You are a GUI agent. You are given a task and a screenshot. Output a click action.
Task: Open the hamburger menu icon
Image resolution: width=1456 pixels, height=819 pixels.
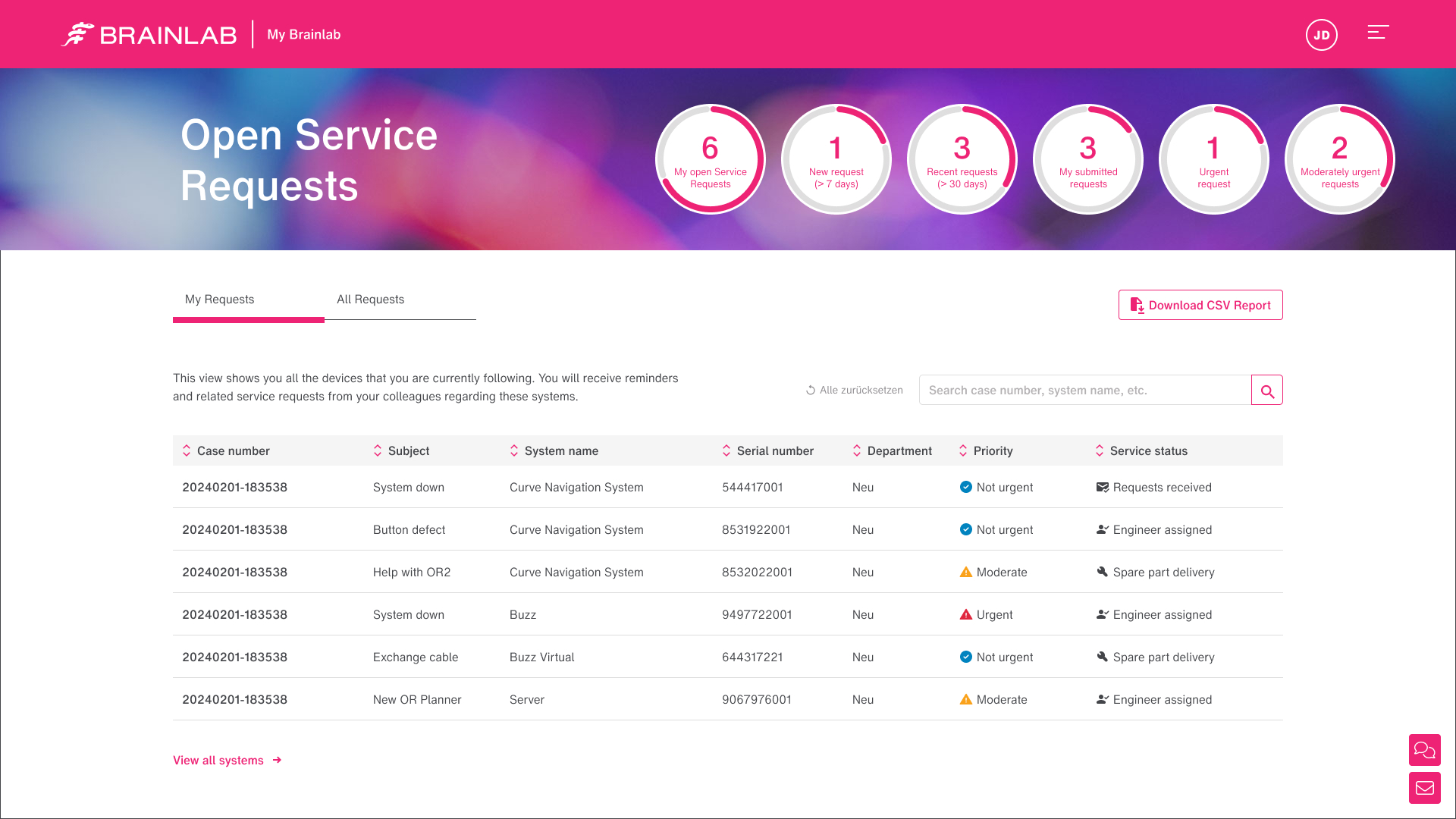[x=1378, y=33]
